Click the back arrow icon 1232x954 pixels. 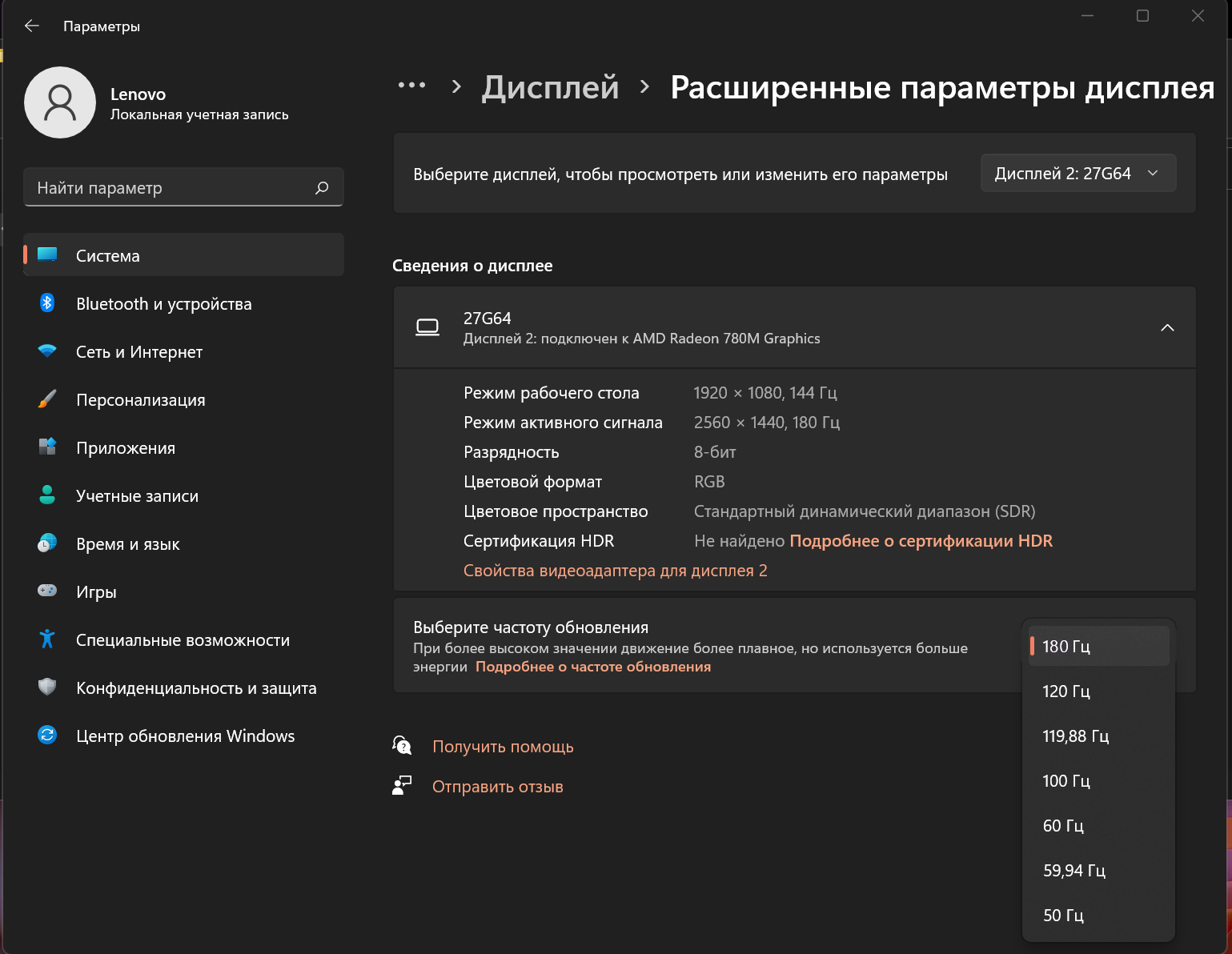pos(32,26)
